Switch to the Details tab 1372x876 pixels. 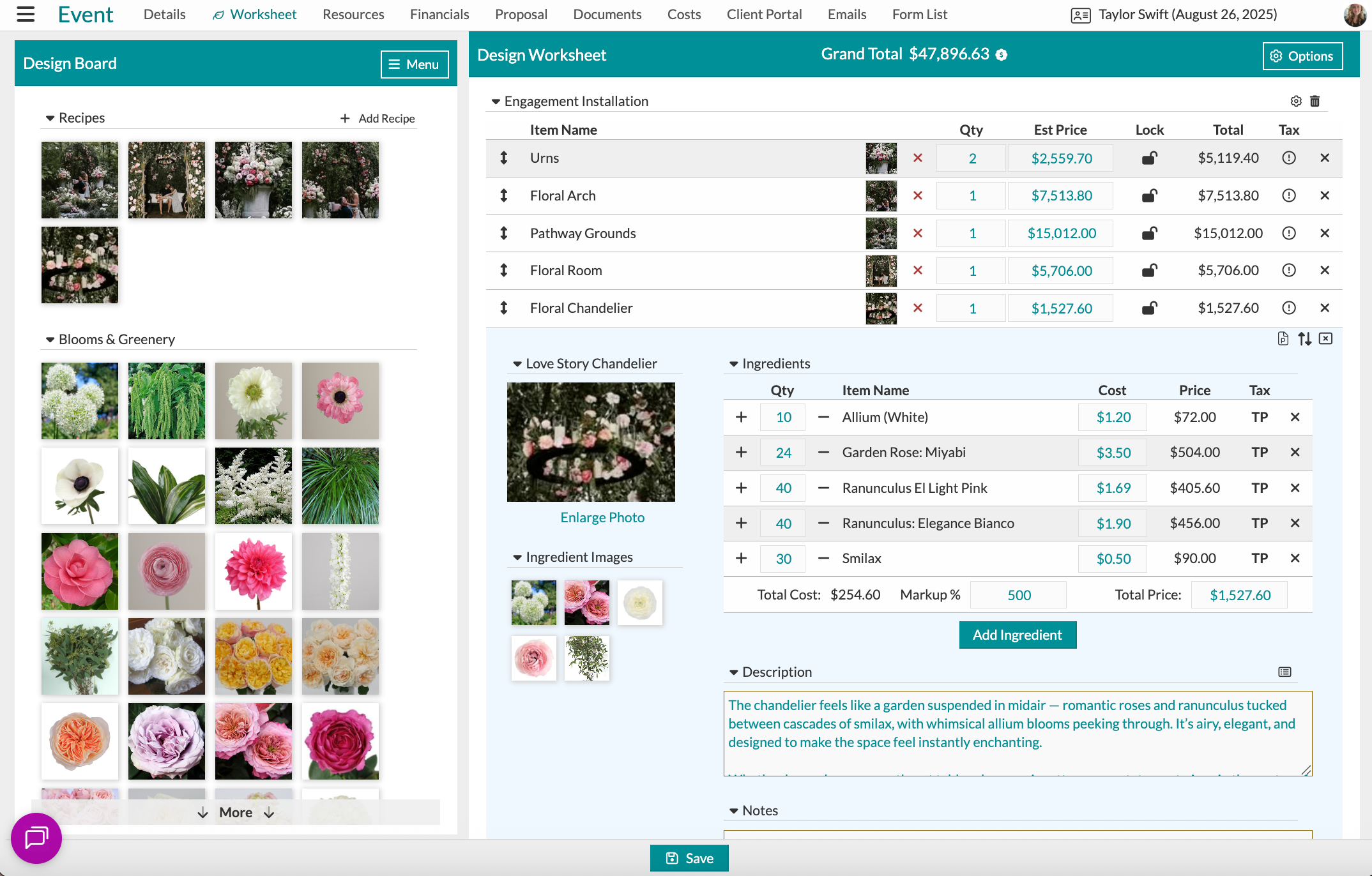(164, 14)
